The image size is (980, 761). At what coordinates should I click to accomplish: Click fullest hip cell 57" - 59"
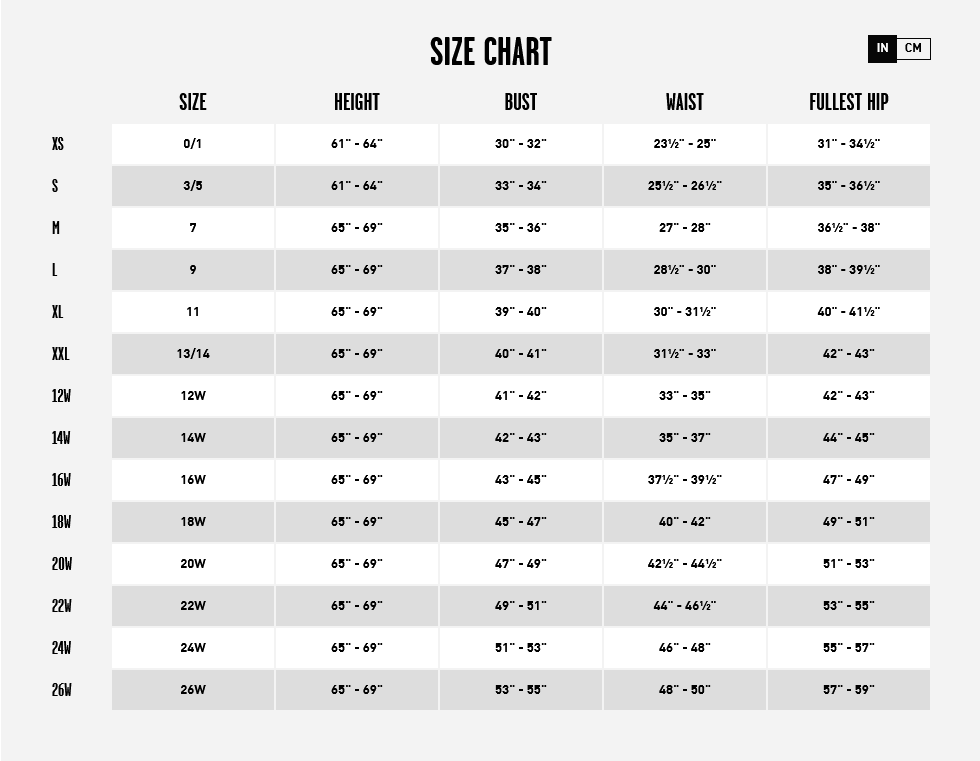849,690
